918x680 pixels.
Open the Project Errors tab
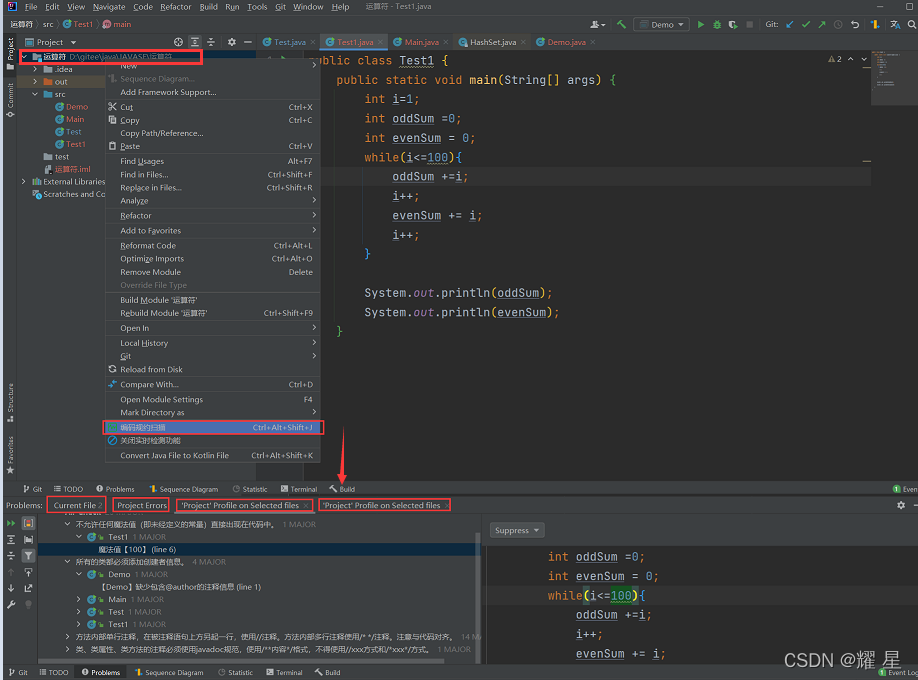141,505
